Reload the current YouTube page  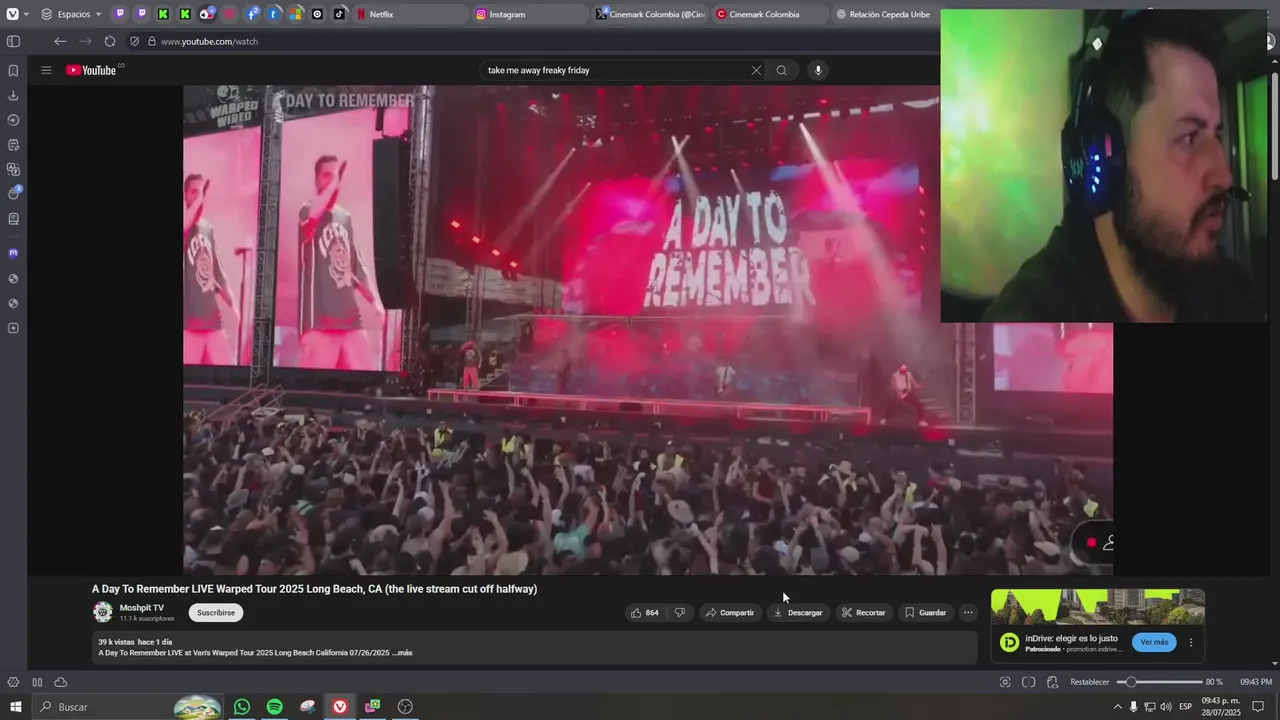(x=110, y=41)
